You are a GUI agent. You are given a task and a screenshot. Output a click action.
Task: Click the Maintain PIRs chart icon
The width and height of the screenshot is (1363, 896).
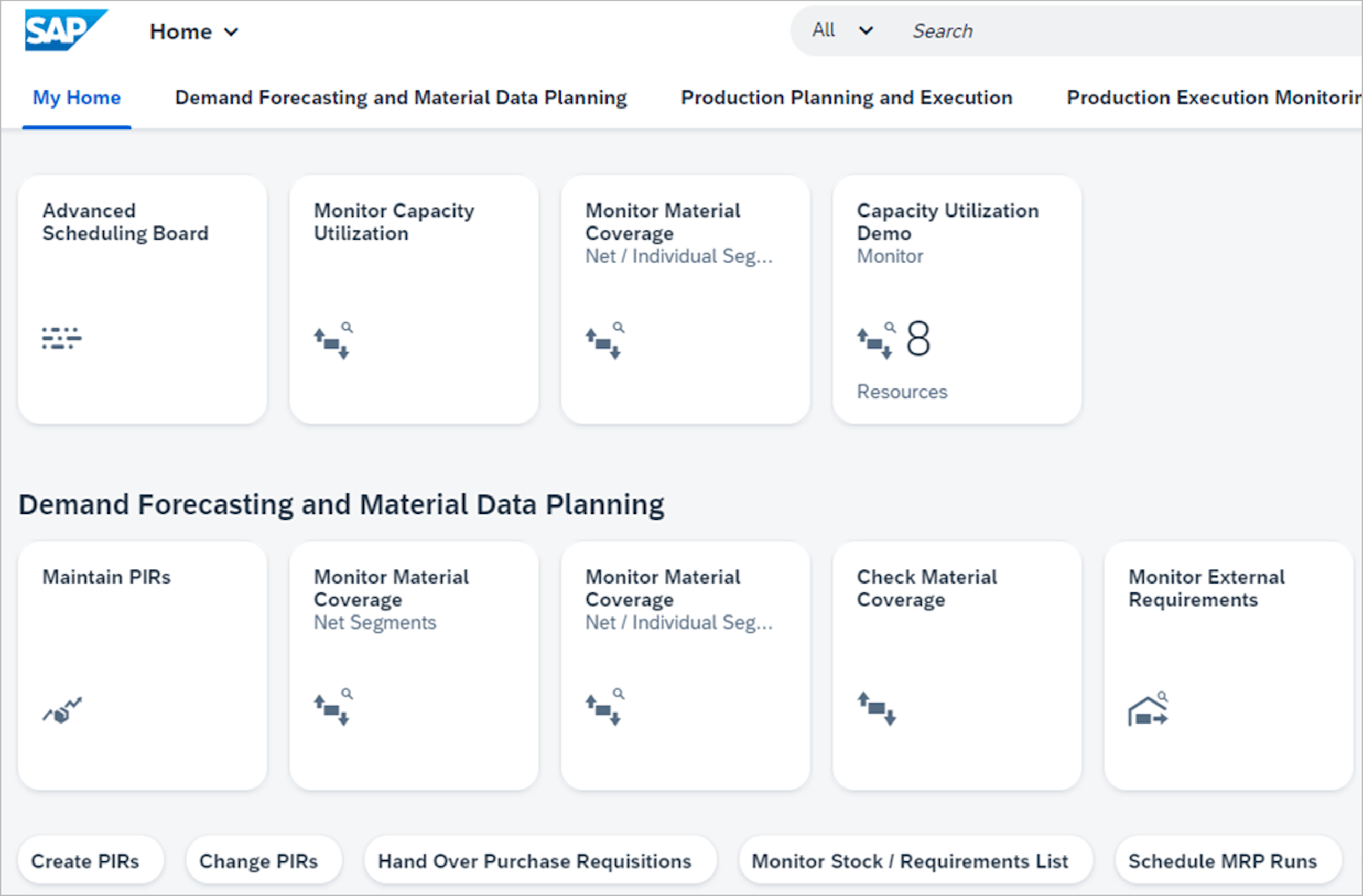[62, 710]
